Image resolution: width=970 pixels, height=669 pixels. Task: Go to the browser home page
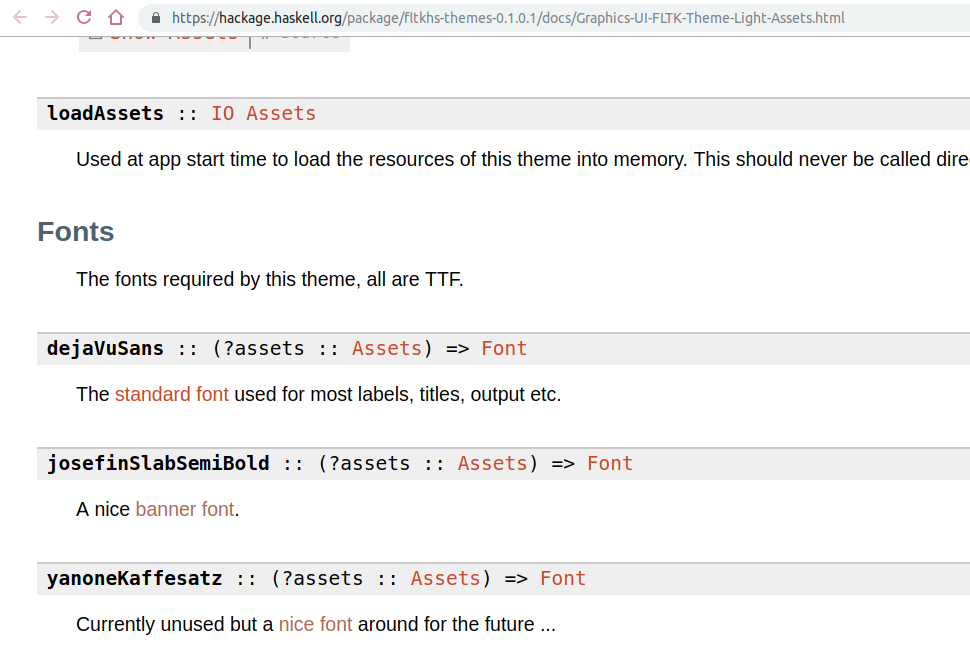116,17
